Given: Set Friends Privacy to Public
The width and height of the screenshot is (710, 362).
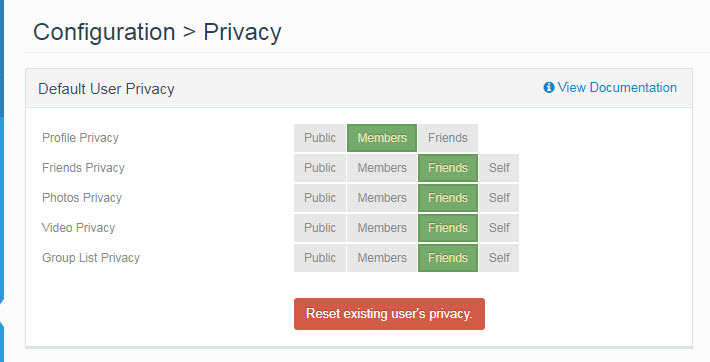Looking at the screenshot, I should coord(320,168).
